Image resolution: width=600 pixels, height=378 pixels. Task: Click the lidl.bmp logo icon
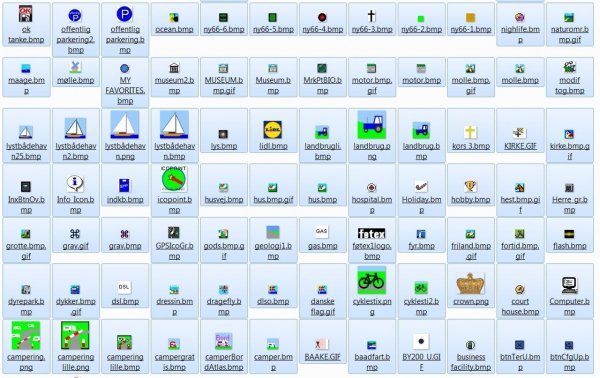pos(273,130)
